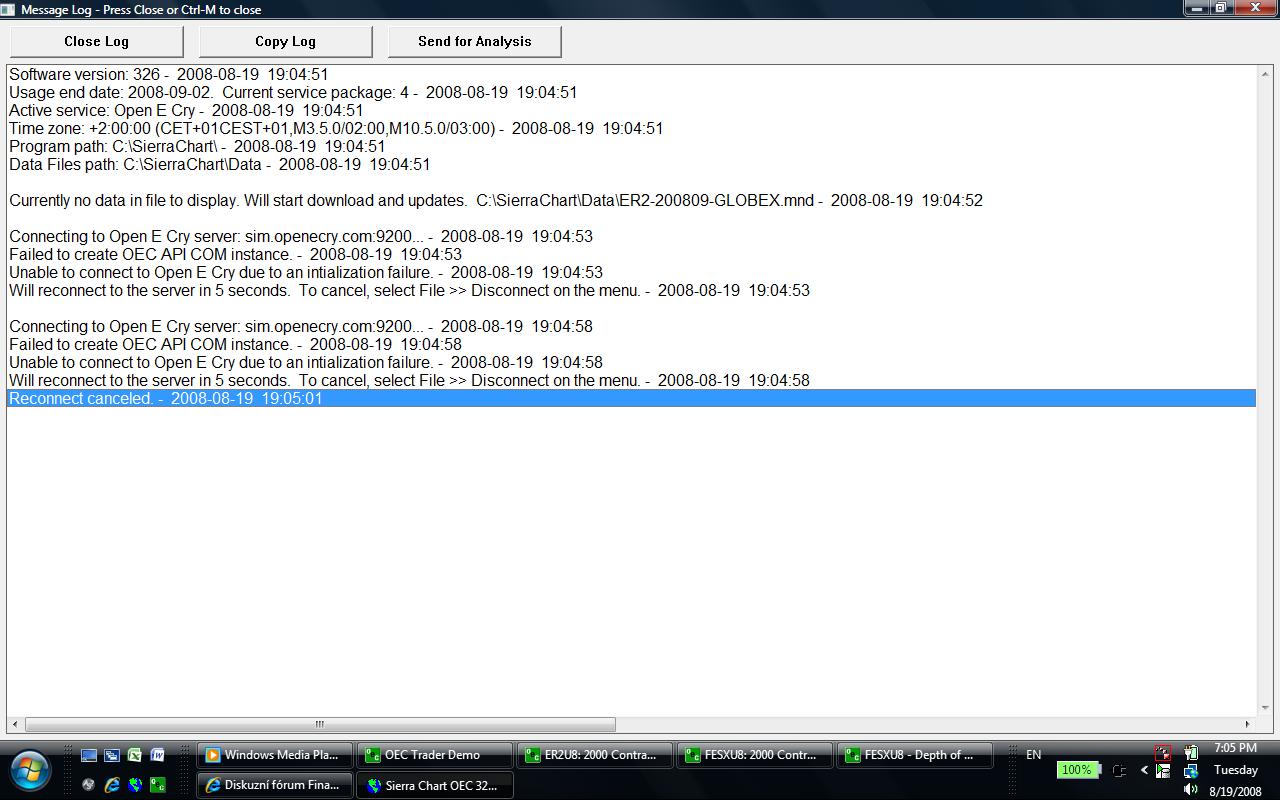Click the Message Log window title icon
1280x800 pixels.
[x=8, y=9]
